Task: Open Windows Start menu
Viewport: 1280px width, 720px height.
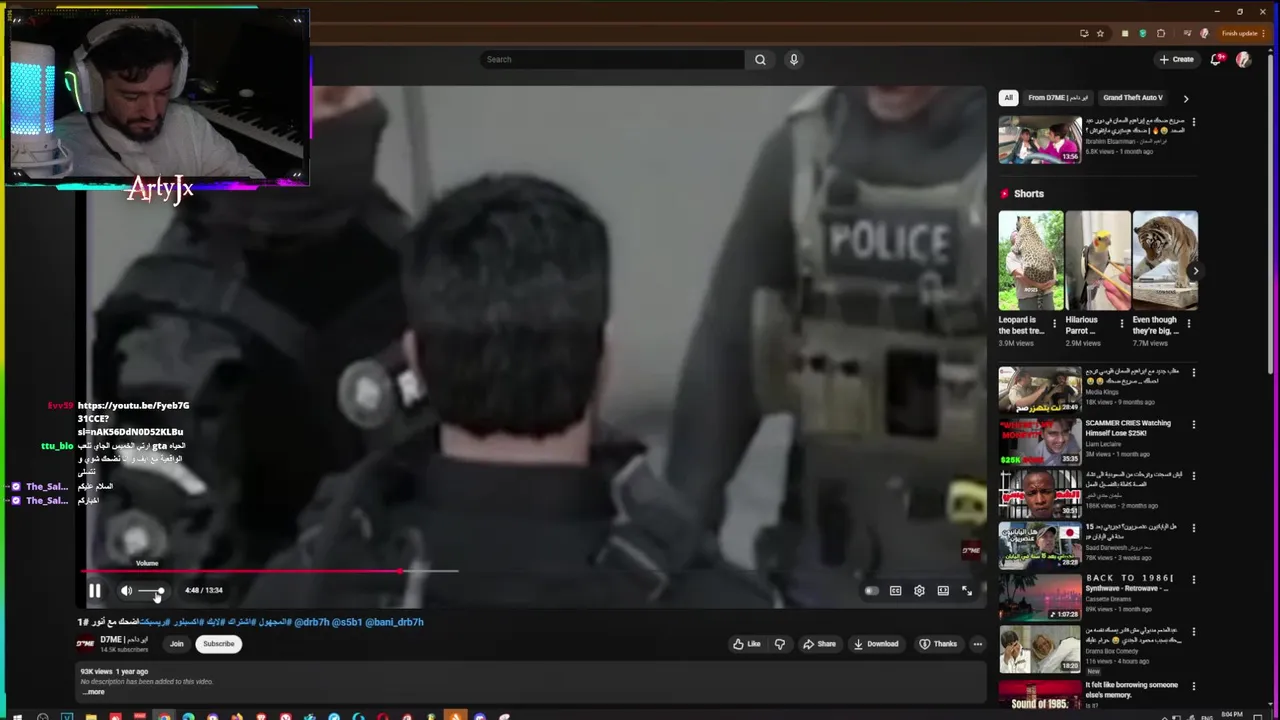Action: [15, 716]
